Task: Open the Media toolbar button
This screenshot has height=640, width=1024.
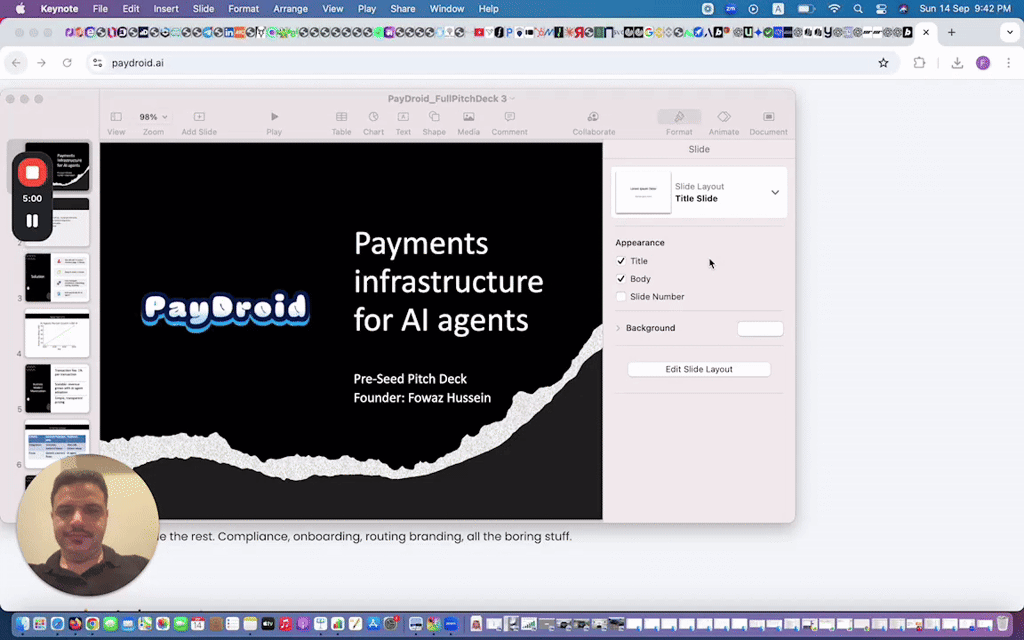Action: (468, 123)
